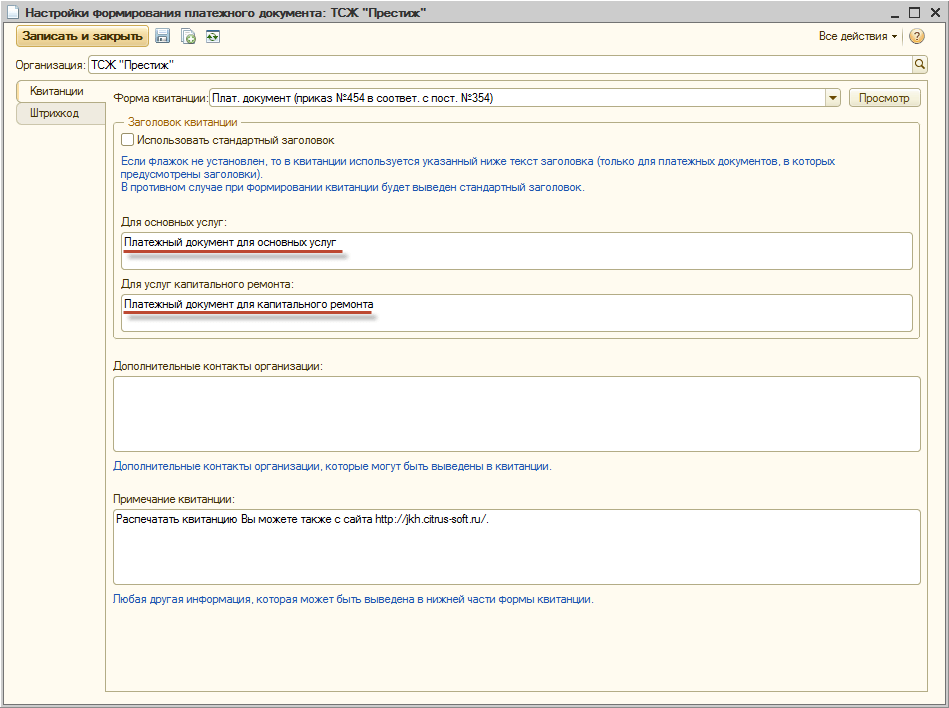Open the Все действия menu

[x=858, y=36]
